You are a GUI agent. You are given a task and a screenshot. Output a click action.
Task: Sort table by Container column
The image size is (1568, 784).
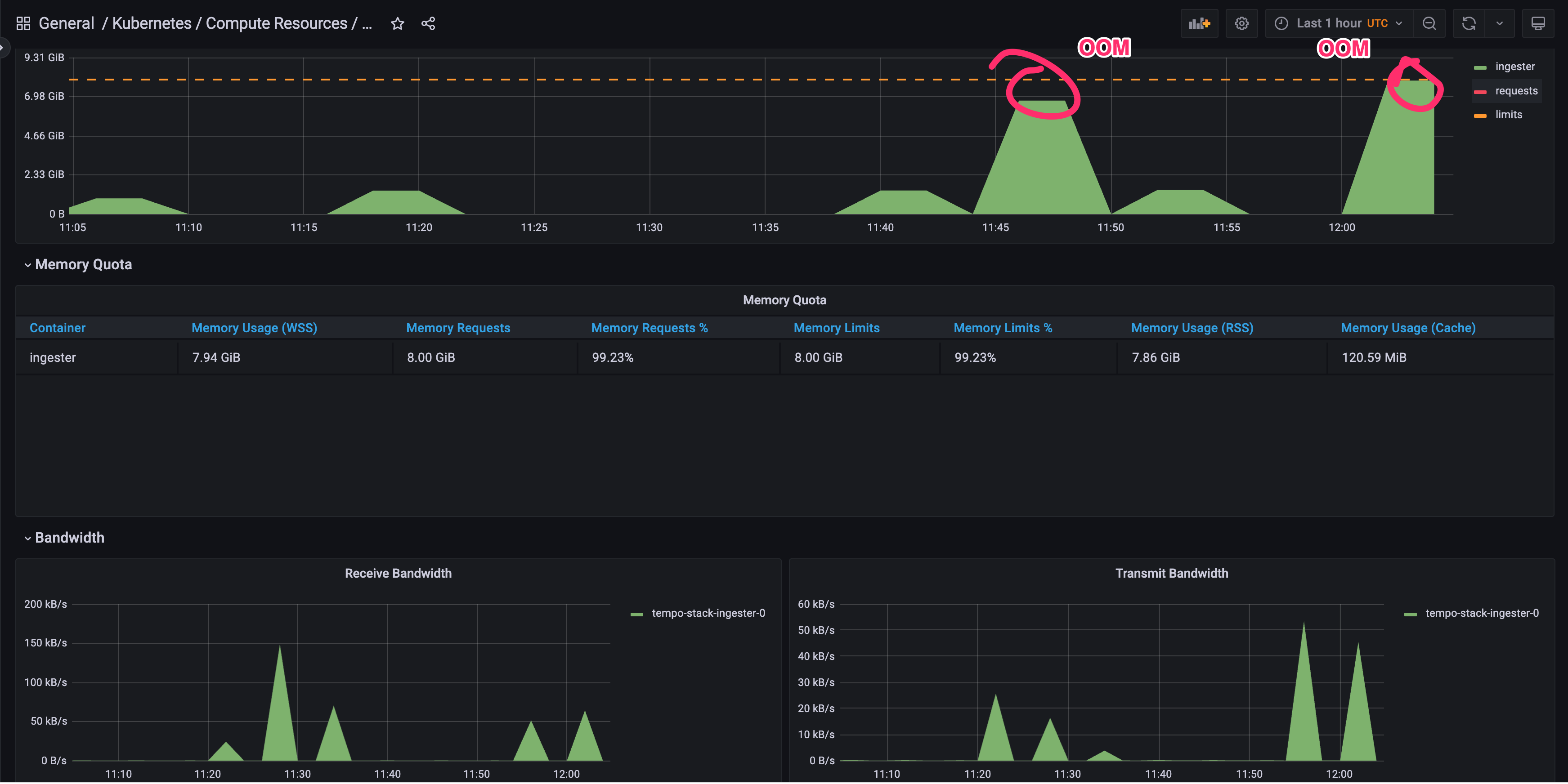[57, 328]
